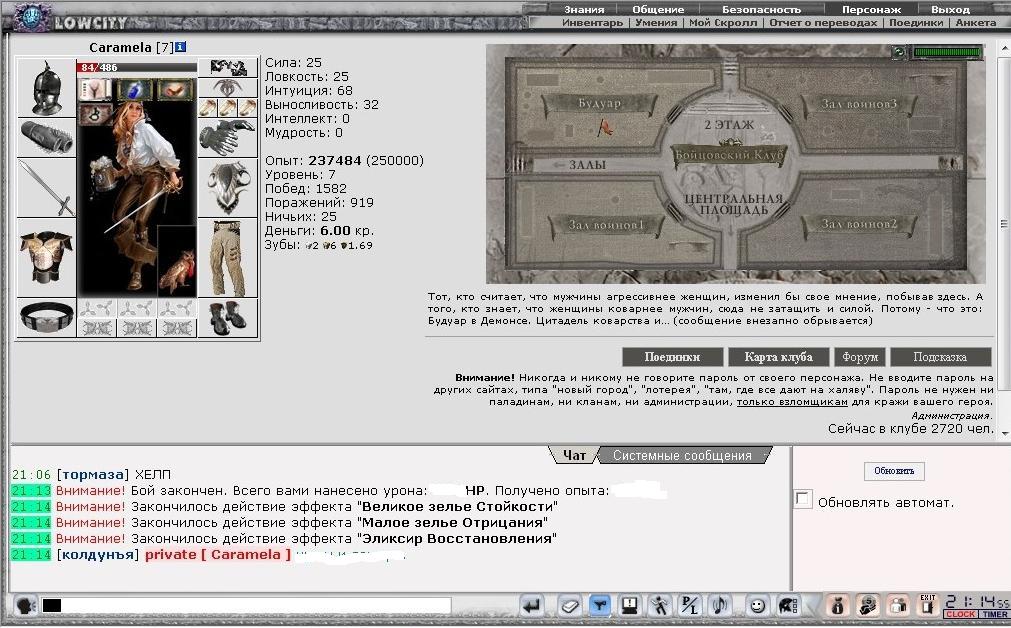The image size is (1011, 628).
Task: Click the boots equipment slot
Action: click(x=228, y=317)
